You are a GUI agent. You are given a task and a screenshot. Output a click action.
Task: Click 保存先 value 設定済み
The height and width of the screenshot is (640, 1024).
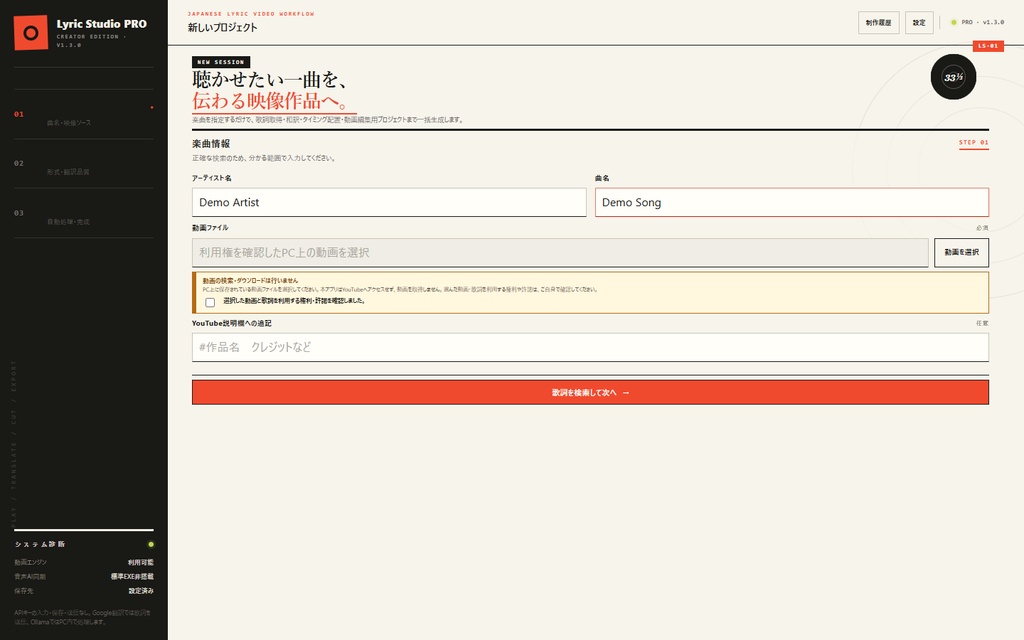[141, 591]
